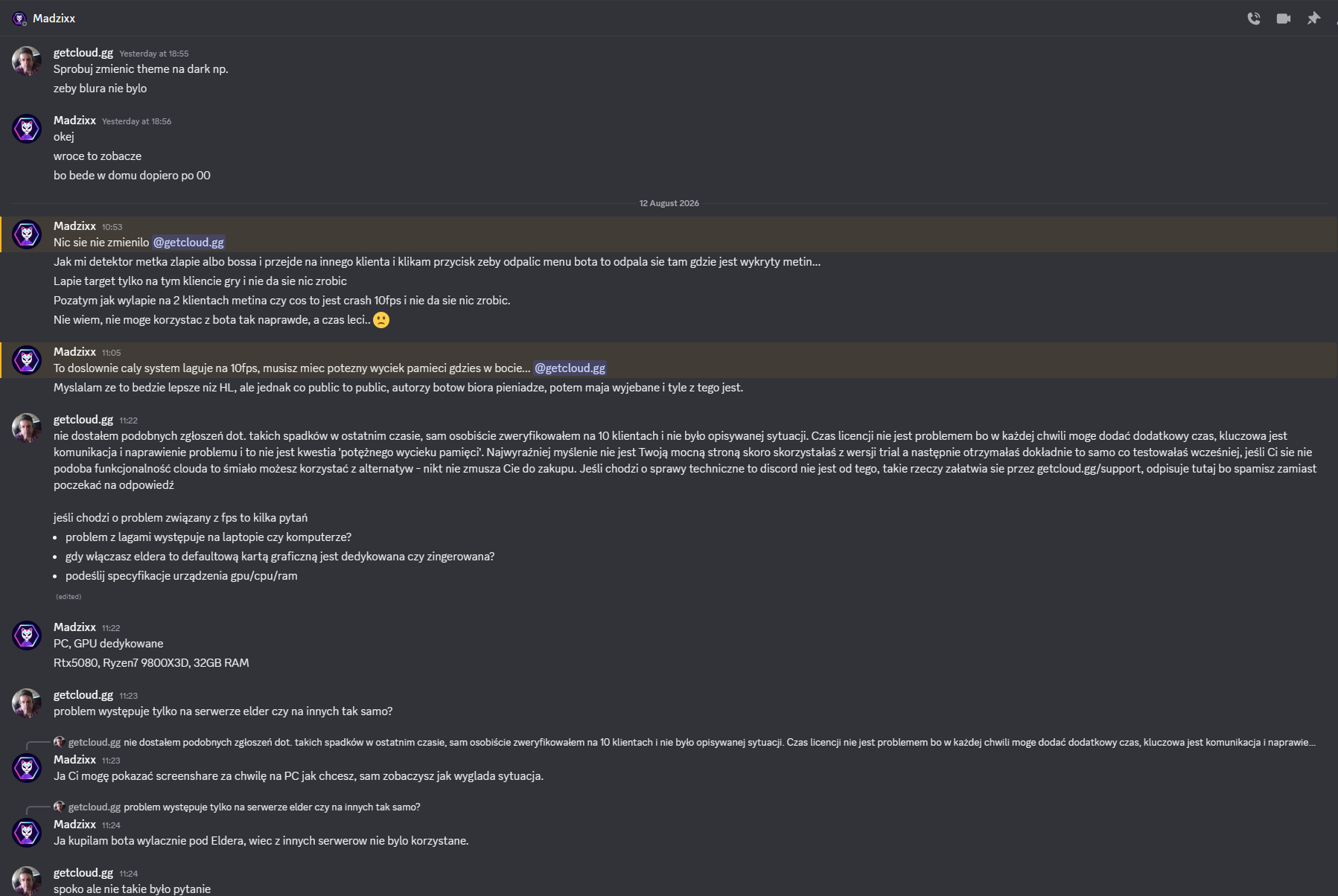Click the Madzixx avatar in the header
Screen dimensions: 1338x896
point(19,19)
